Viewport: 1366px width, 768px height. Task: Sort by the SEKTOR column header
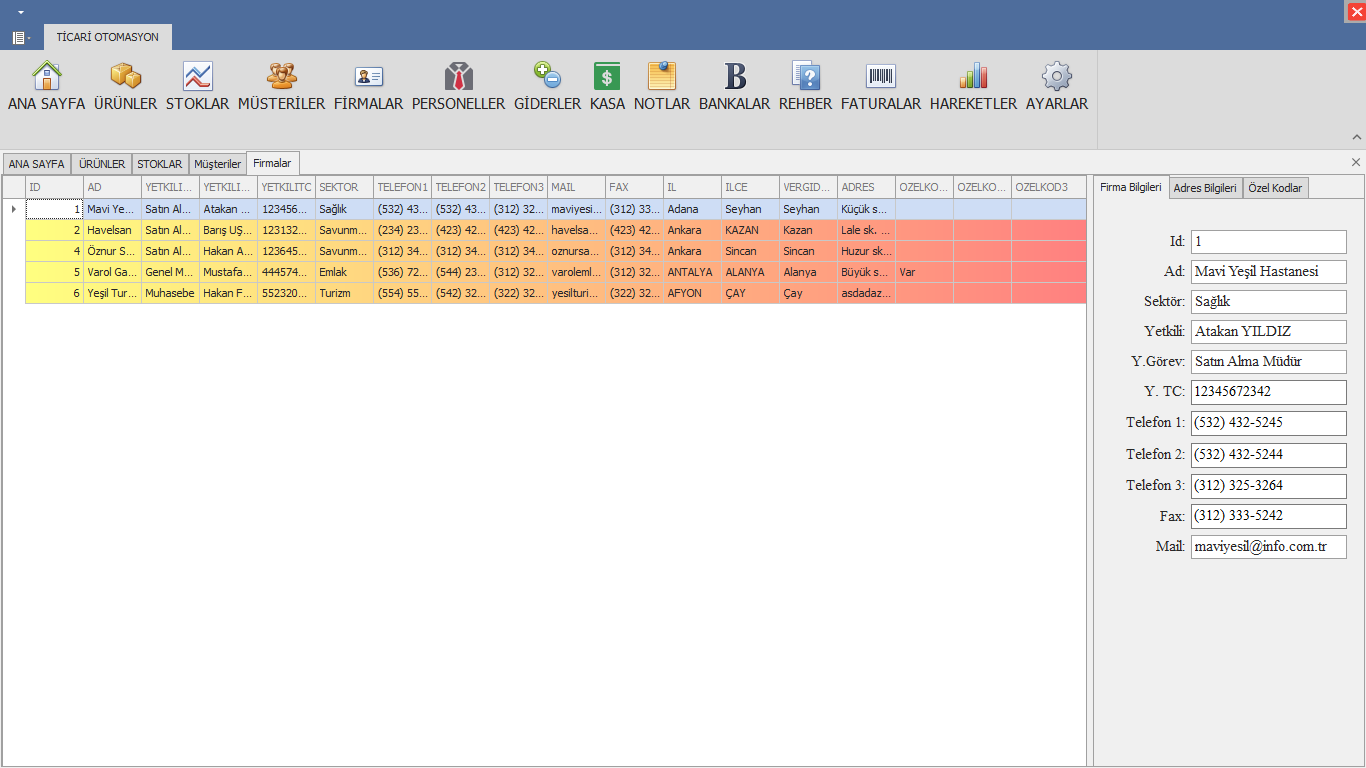(345, 187)
